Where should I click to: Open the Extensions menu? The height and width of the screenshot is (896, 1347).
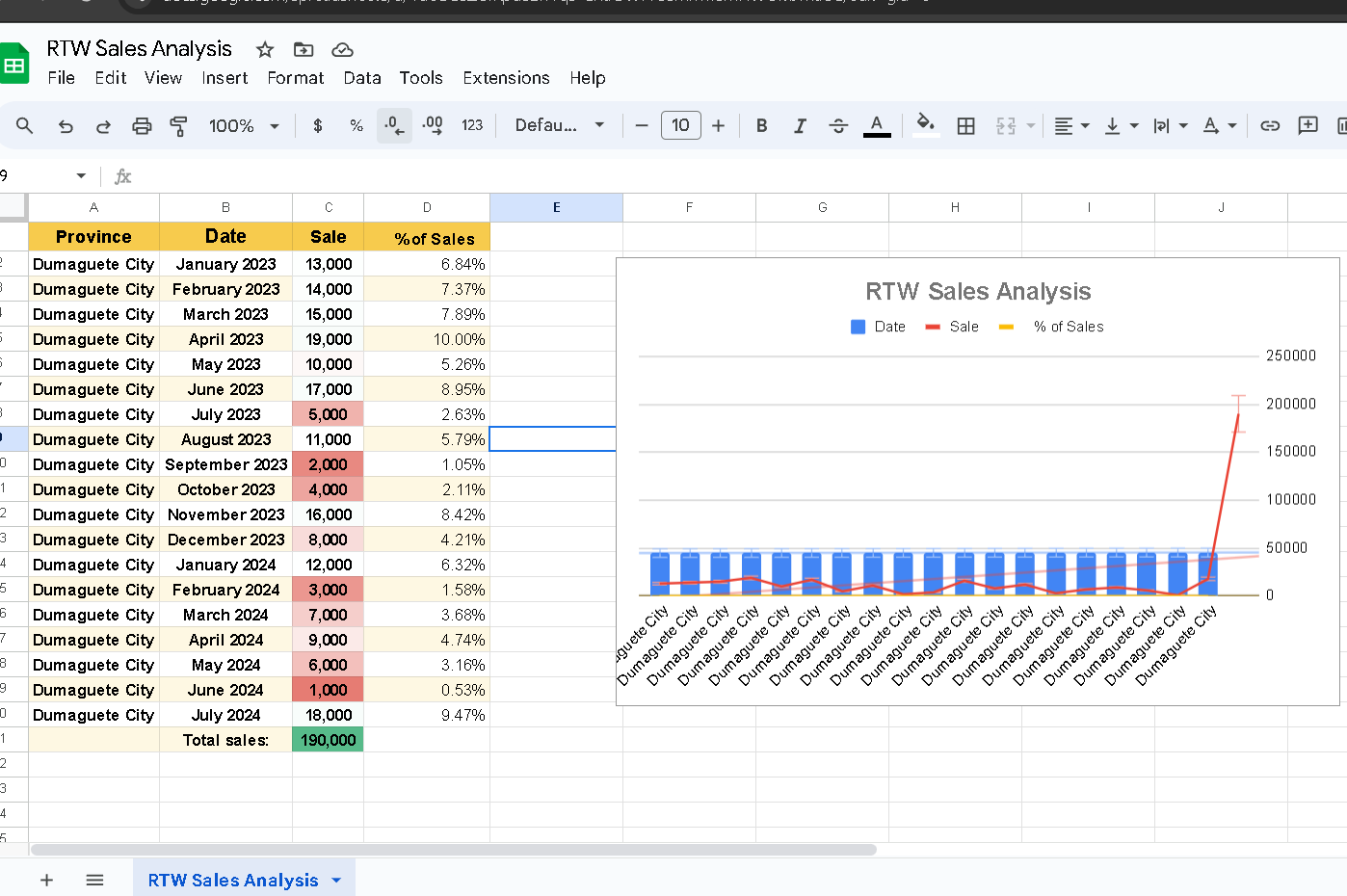(506, 78)
